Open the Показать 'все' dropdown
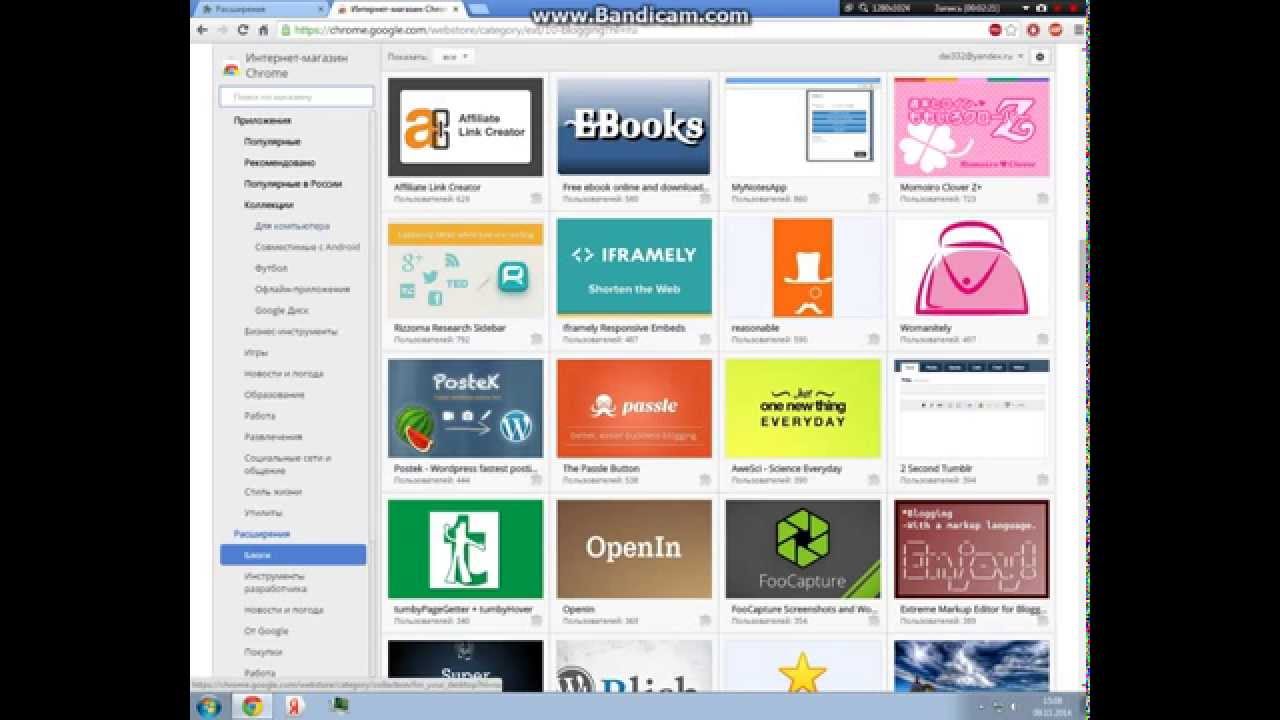Image resolution: width=1280 pixels, height=720 pixels. coord(453,57)
